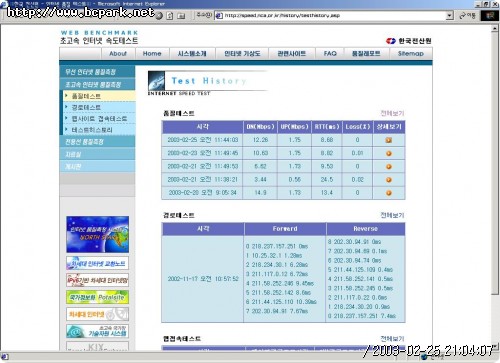Open the 기술지원 시스템 banner

tap(97, 331)
